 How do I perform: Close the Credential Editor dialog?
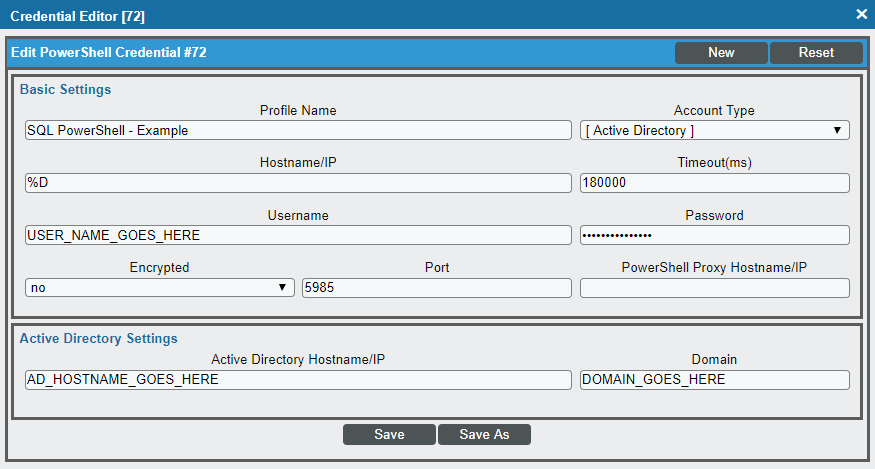pos(862,15)
